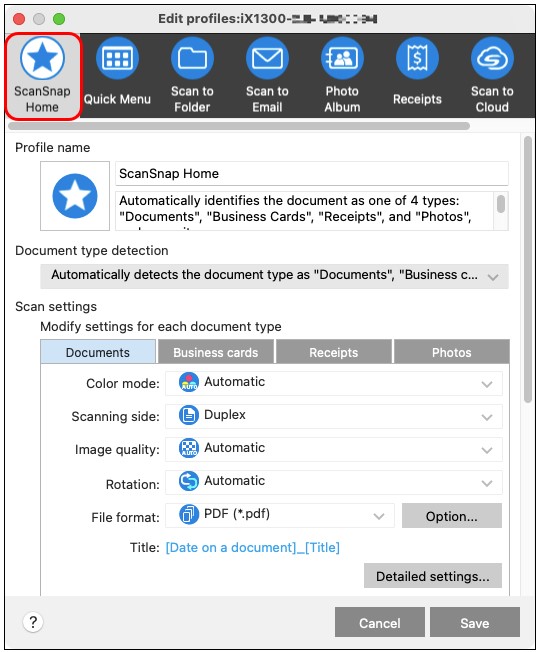Image resolution: width=538 pixels, height=652 pixels.
Task: Open Detailed settings...
Action: tap(433, 576)
